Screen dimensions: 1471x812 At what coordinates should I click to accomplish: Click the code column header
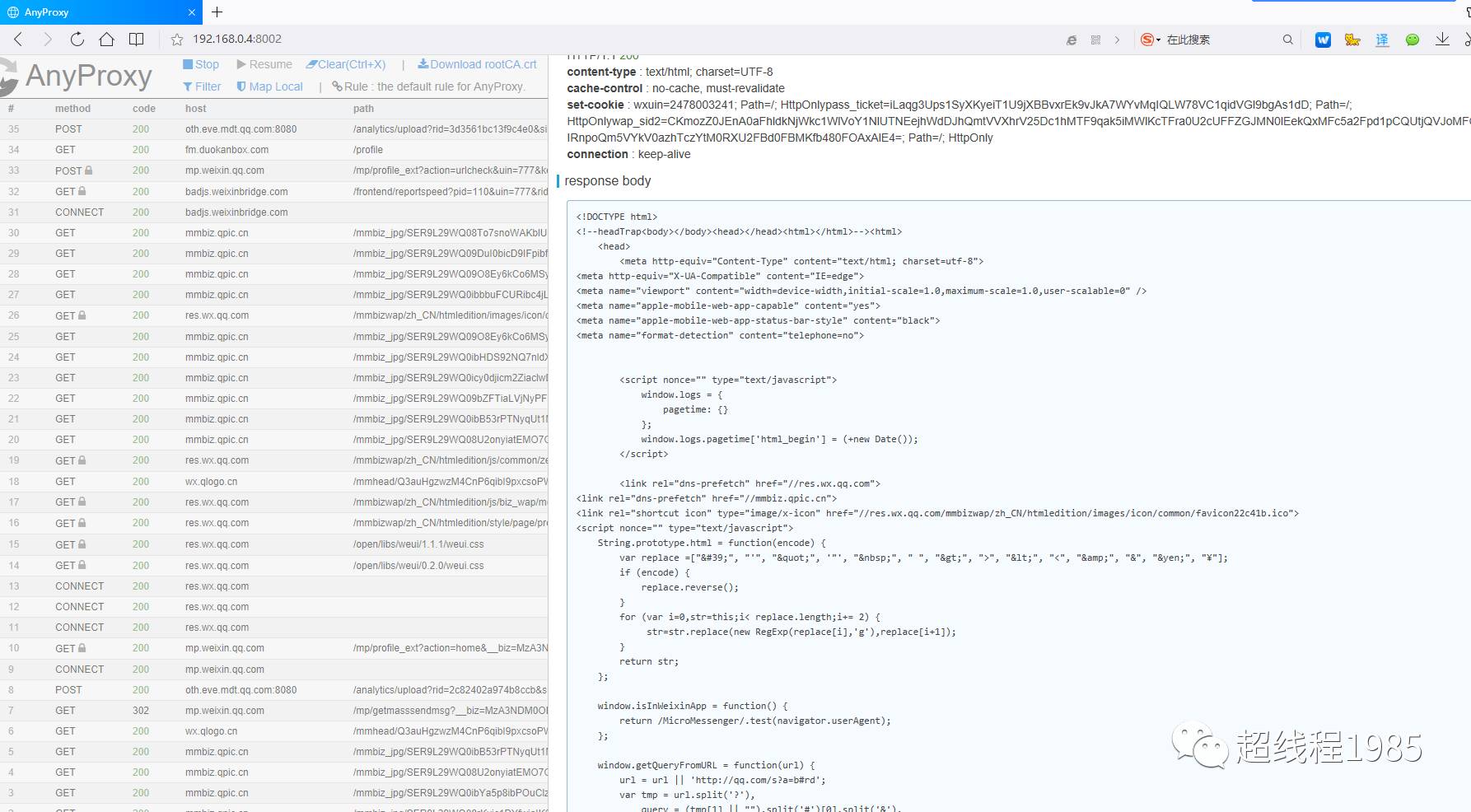144,109
